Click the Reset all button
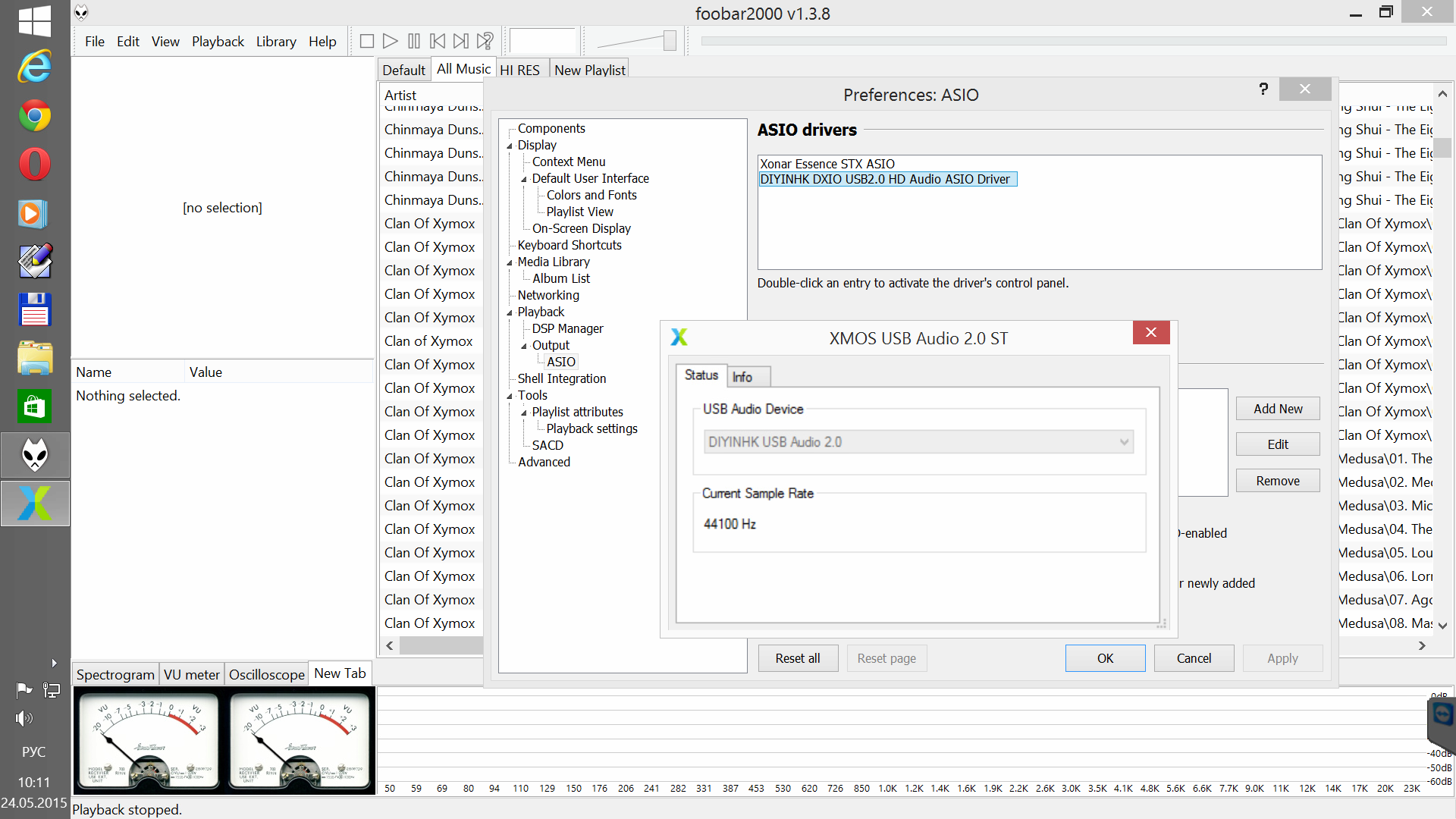Screen dimensions: 1456x819 coord(798,658)
